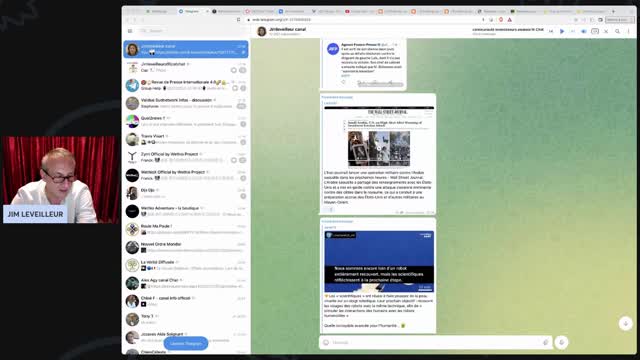Viewport: 640px width, 360px height.
Task: Click the Zynn Y-shaped logo avatar
Action: click(132, 157)
